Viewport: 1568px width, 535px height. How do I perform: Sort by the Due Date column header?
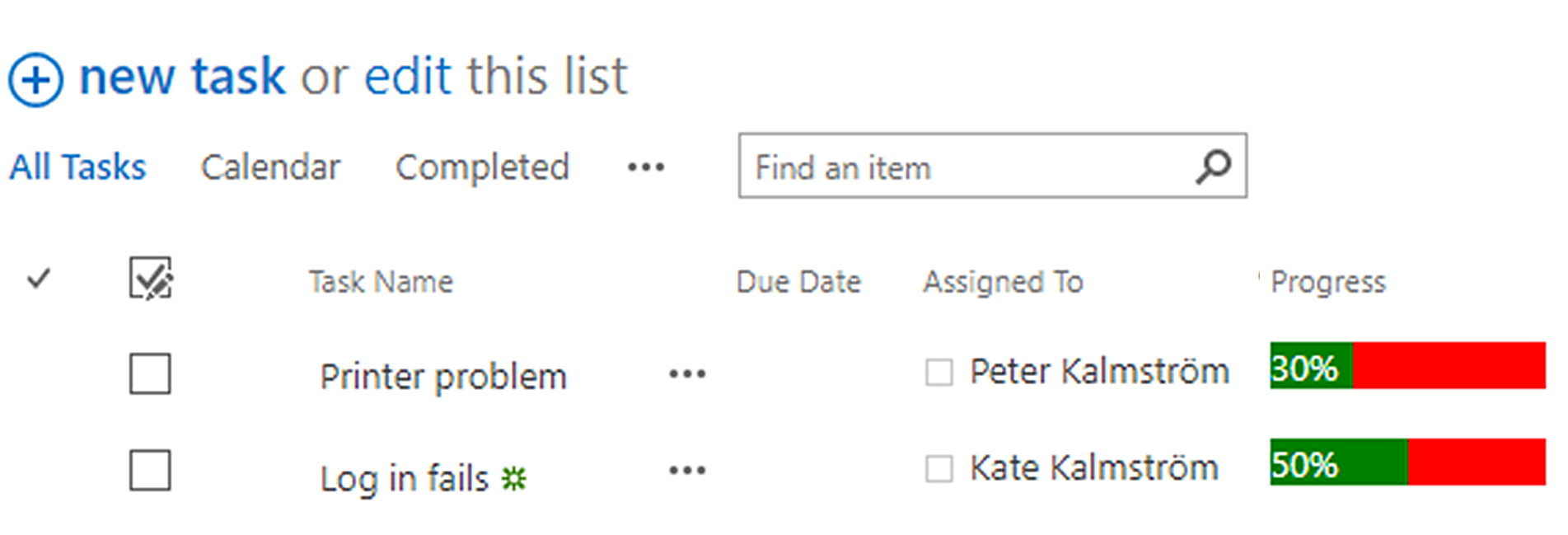tap(798, 282)
